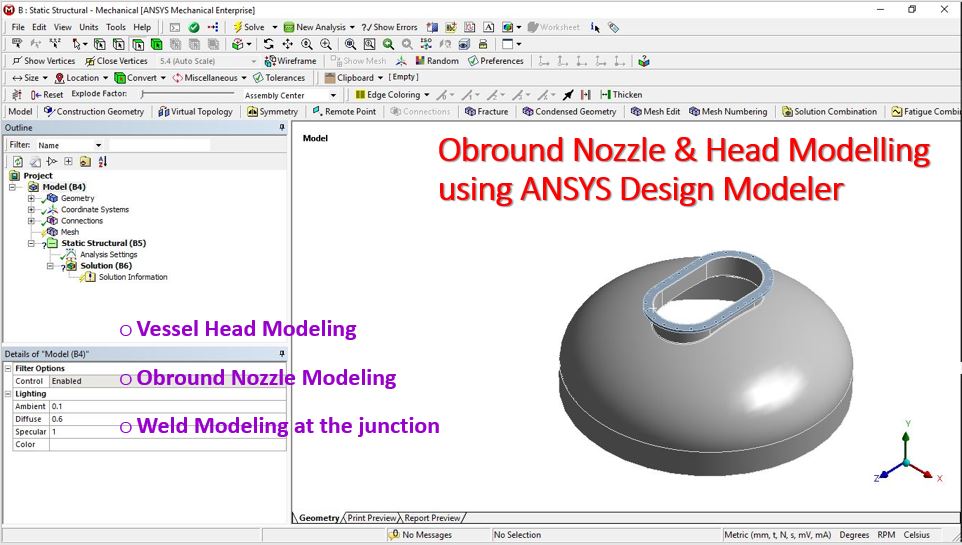Click the green checkmark icon beside Help
Screen dimensions: 962x545
(x=194, y=27)
